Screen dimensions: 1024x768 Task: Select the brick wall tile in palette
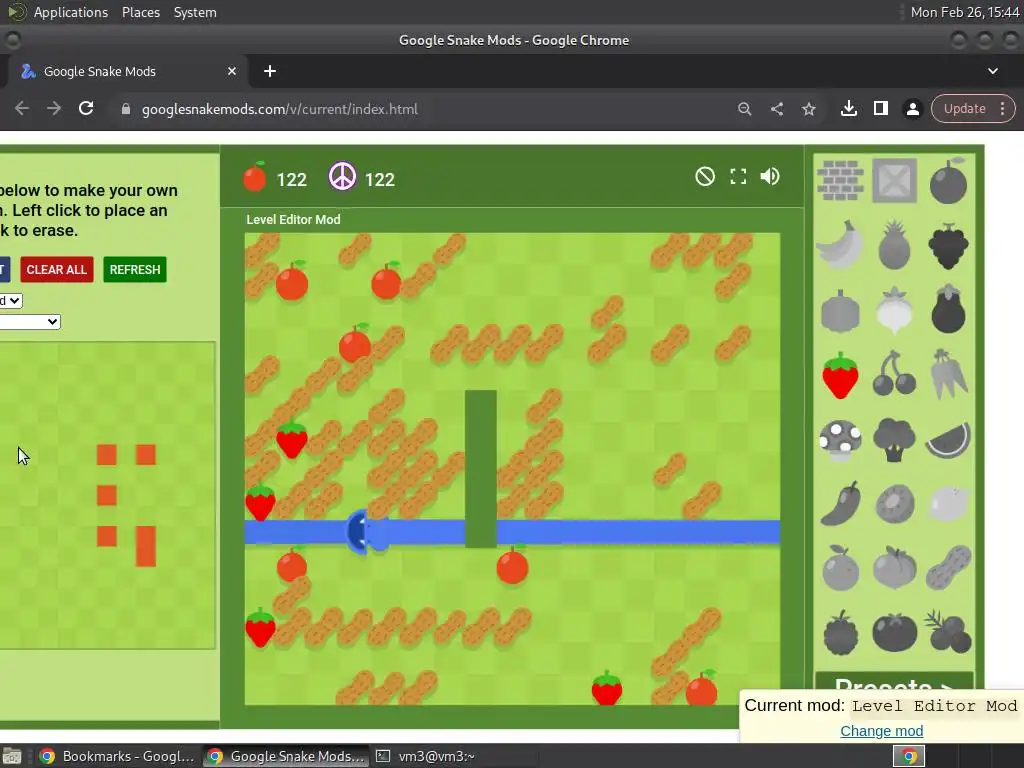[840, 180]
